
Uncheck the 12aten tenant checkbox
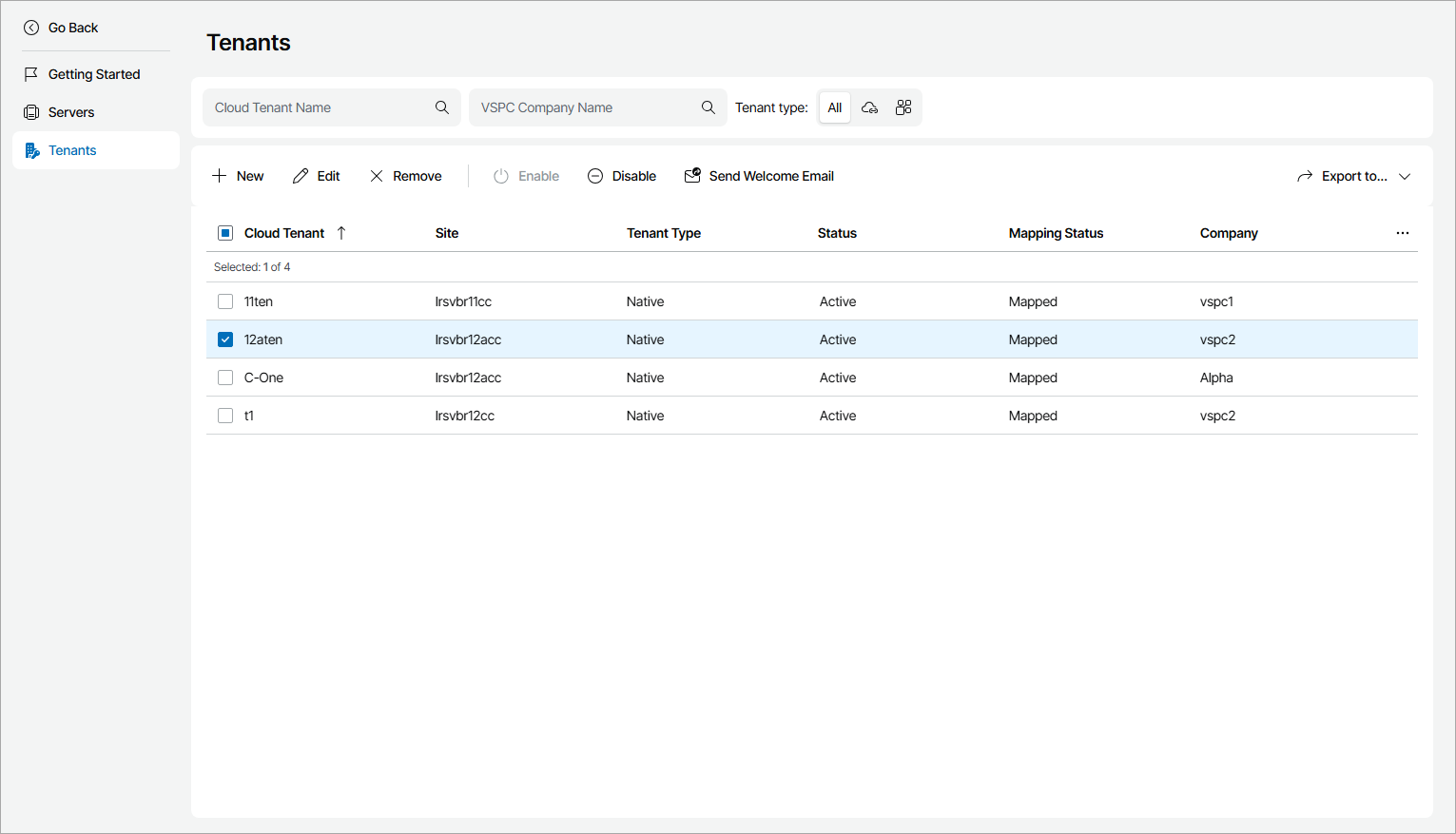tap(225, 339)
